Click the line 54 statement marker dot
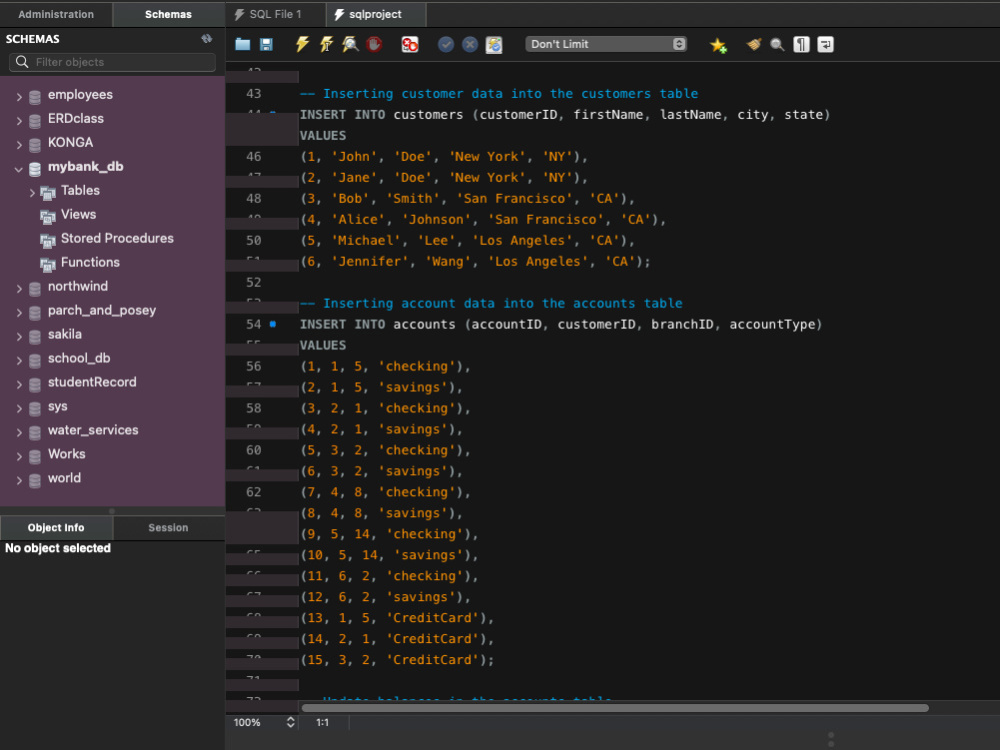 click(x=273, y=324)
